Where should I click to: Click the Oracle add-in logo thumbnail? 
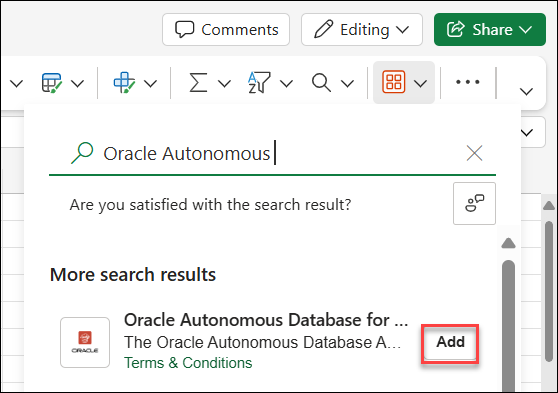coord(85,342)
